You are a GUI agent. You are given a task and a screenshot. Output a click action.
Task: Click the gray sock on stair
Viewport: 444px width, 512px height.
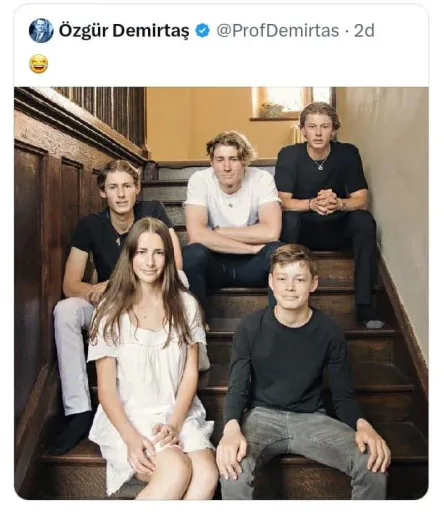coord(373,323)
